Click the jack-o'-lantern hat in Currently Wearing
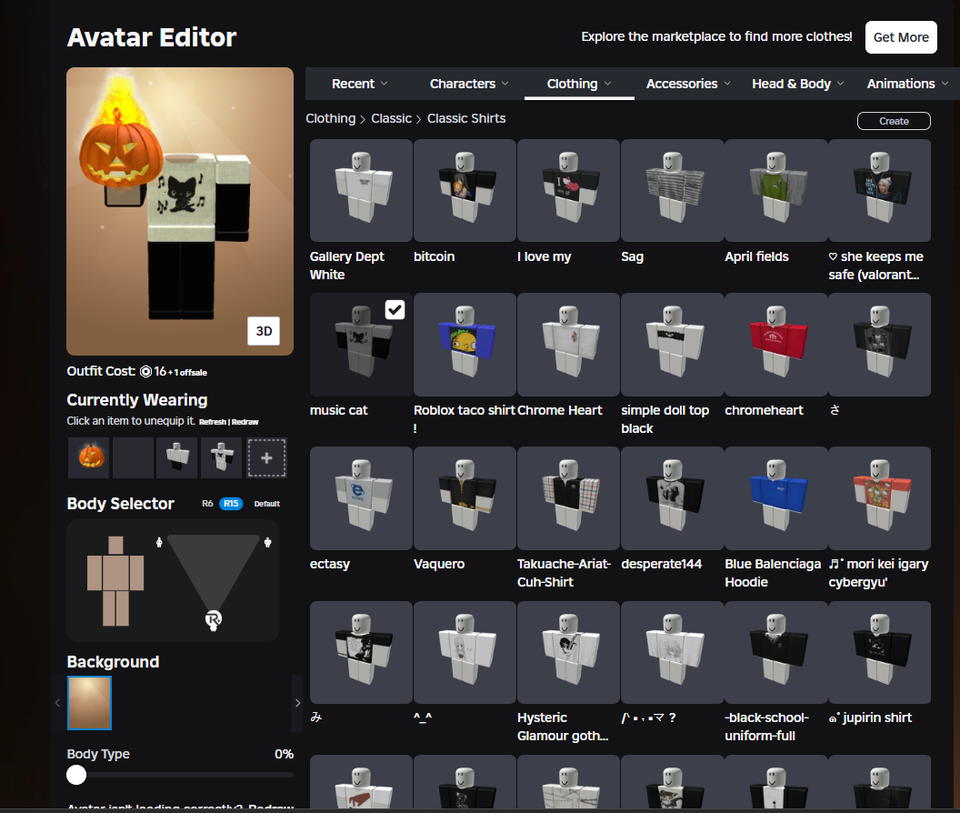960x813 pixels. point(88,457)
